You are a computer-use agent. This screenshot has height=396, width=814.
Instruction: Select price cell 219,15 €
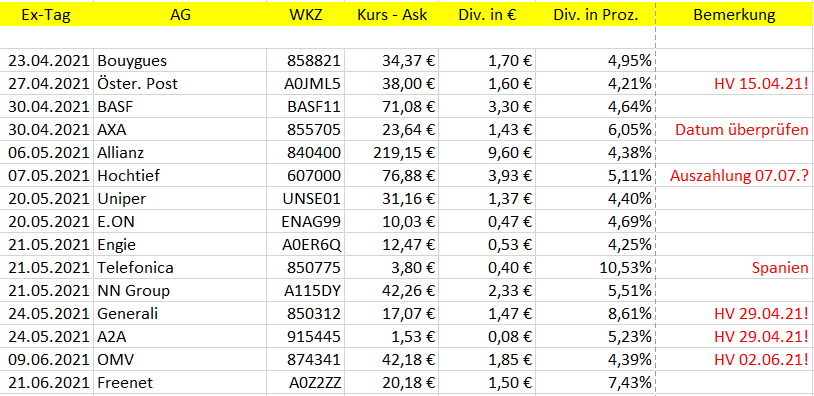pyautogui.click(x=392, y=153)
